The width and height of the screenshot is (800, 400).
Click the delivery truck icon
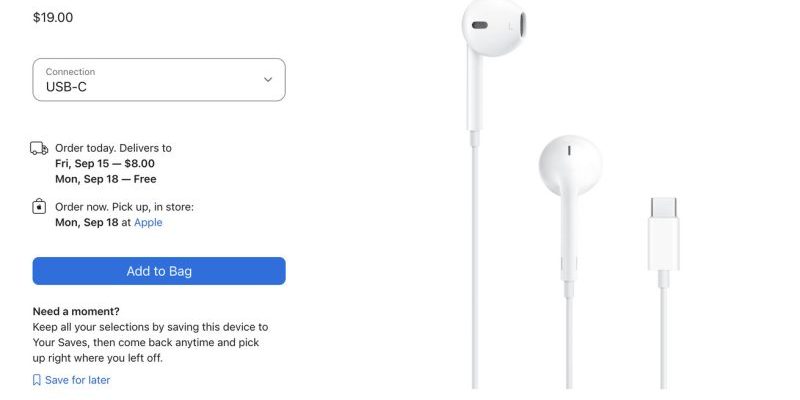tap(39, 148)
